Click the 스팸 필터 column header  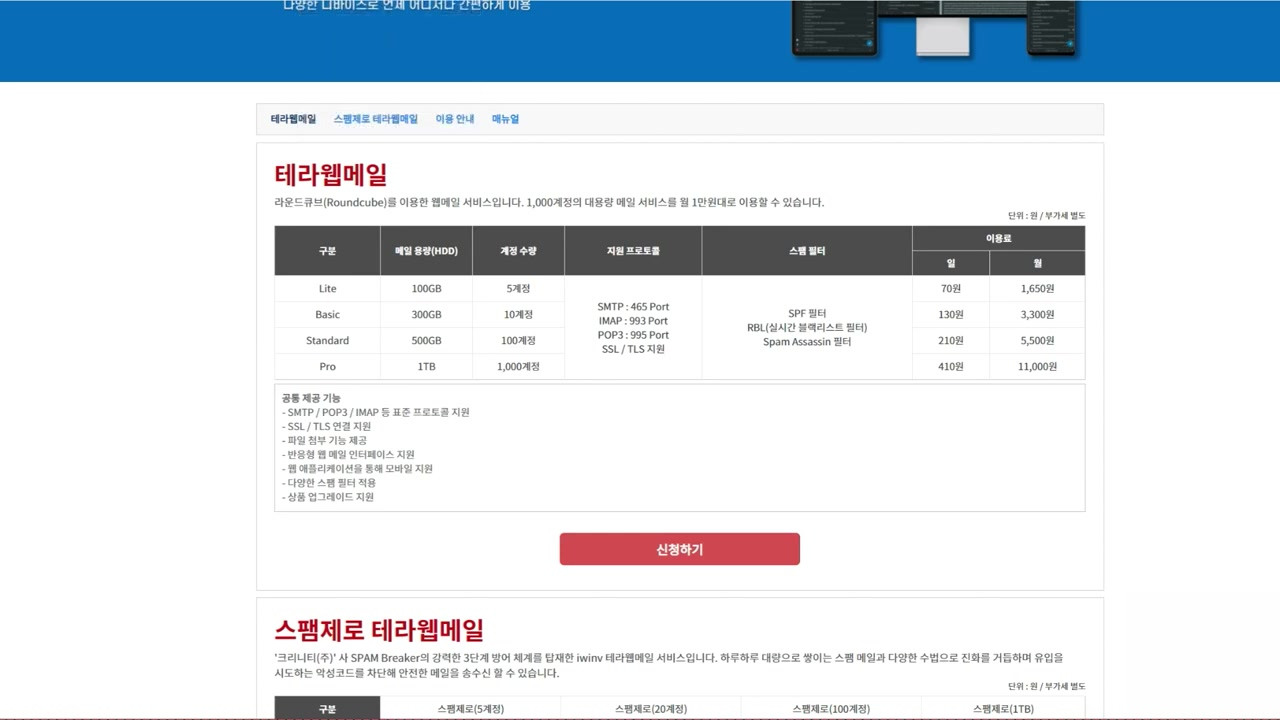pos(807,251)
